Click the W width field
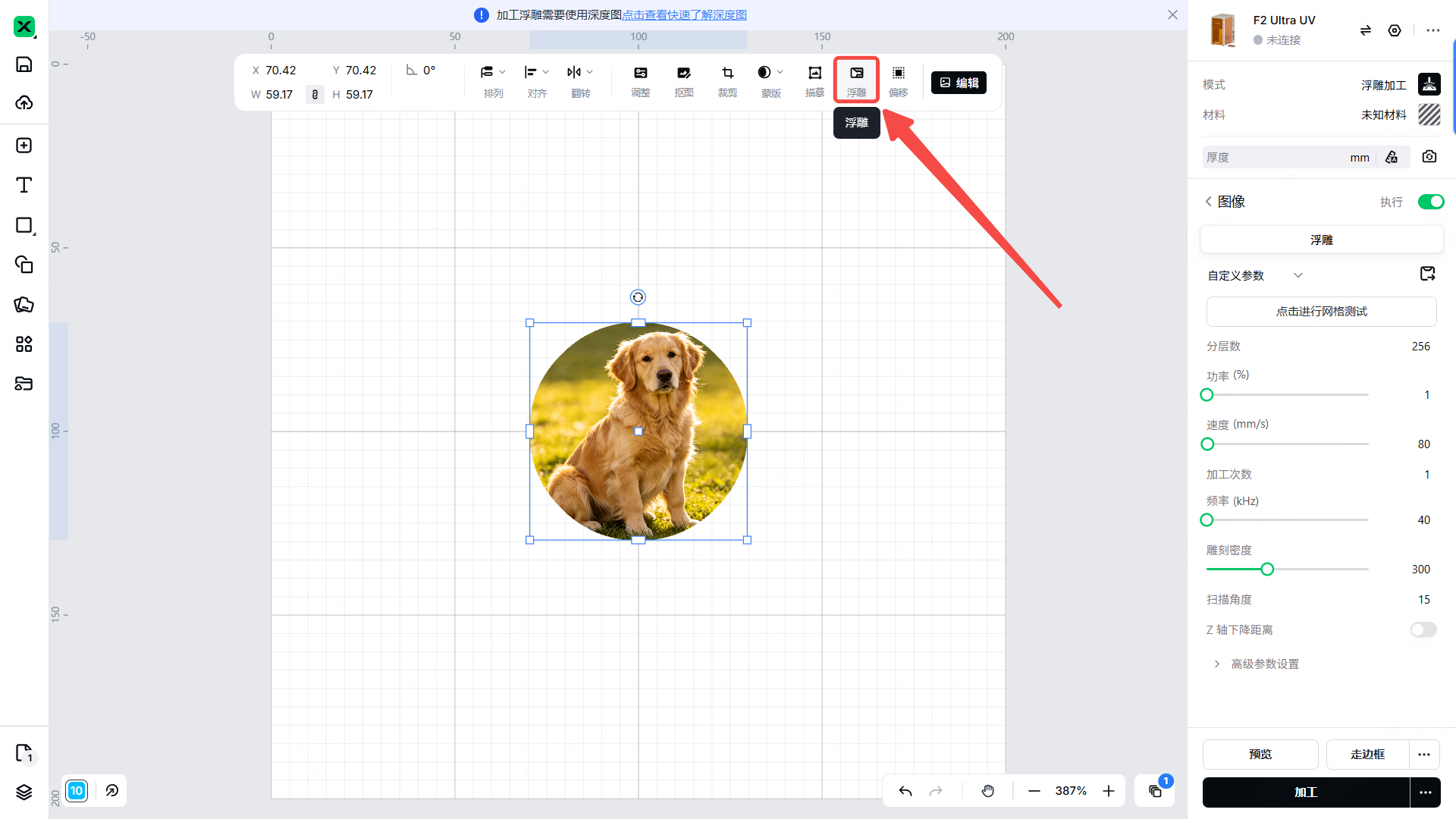 click(278, 95)
